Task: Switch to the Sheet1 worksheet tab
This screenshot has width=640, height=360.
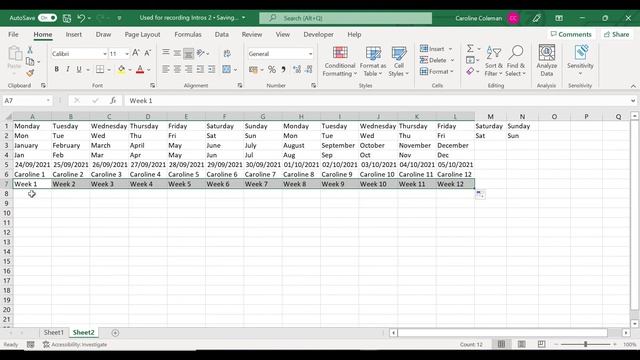Action: (53, 333)
